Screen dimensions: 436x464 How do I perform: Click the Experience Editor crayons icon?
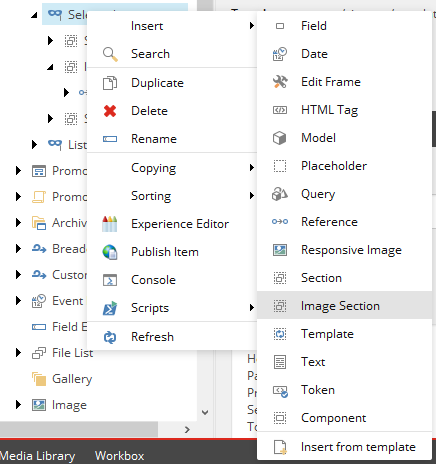tap(110, 224)
